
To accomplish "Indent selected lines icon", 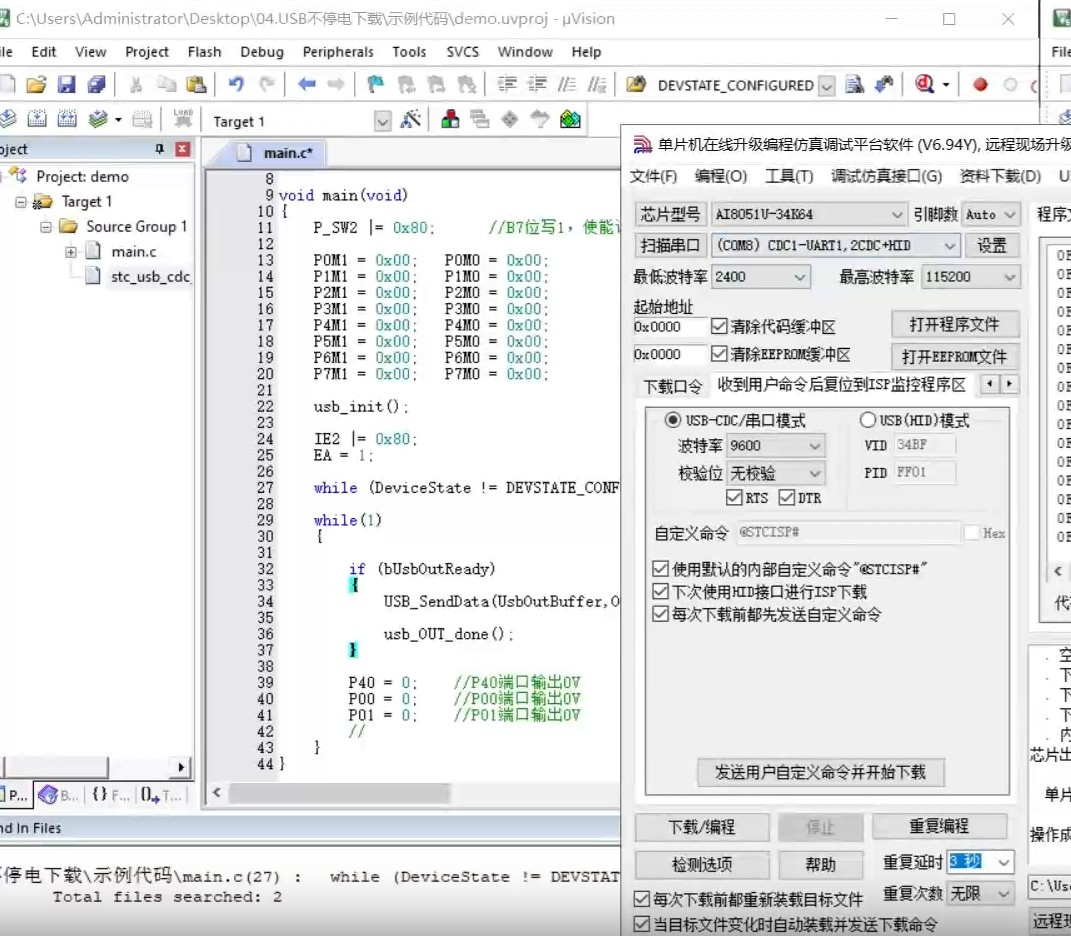I will (x=507, y=85).
